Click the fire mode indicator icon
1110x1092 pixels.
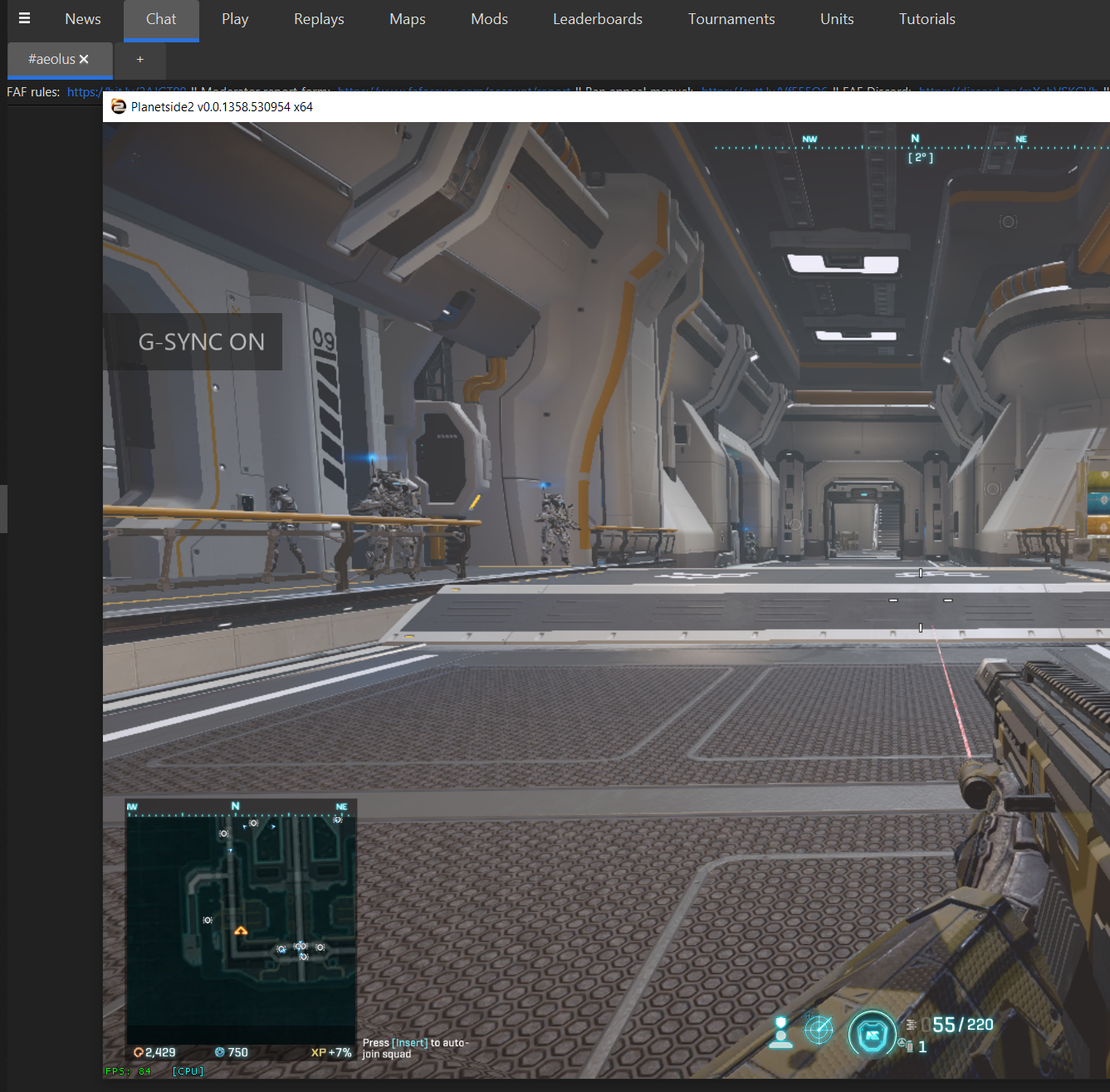[911, 1025]
